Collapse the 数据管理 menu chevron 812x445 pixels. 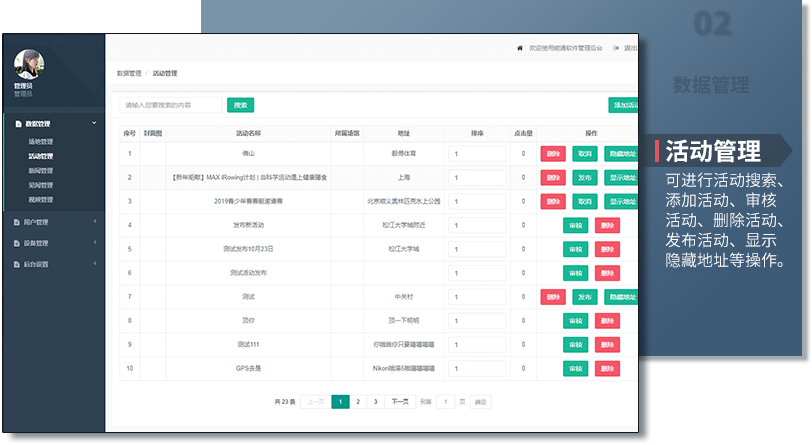click(x=94, y=123)
